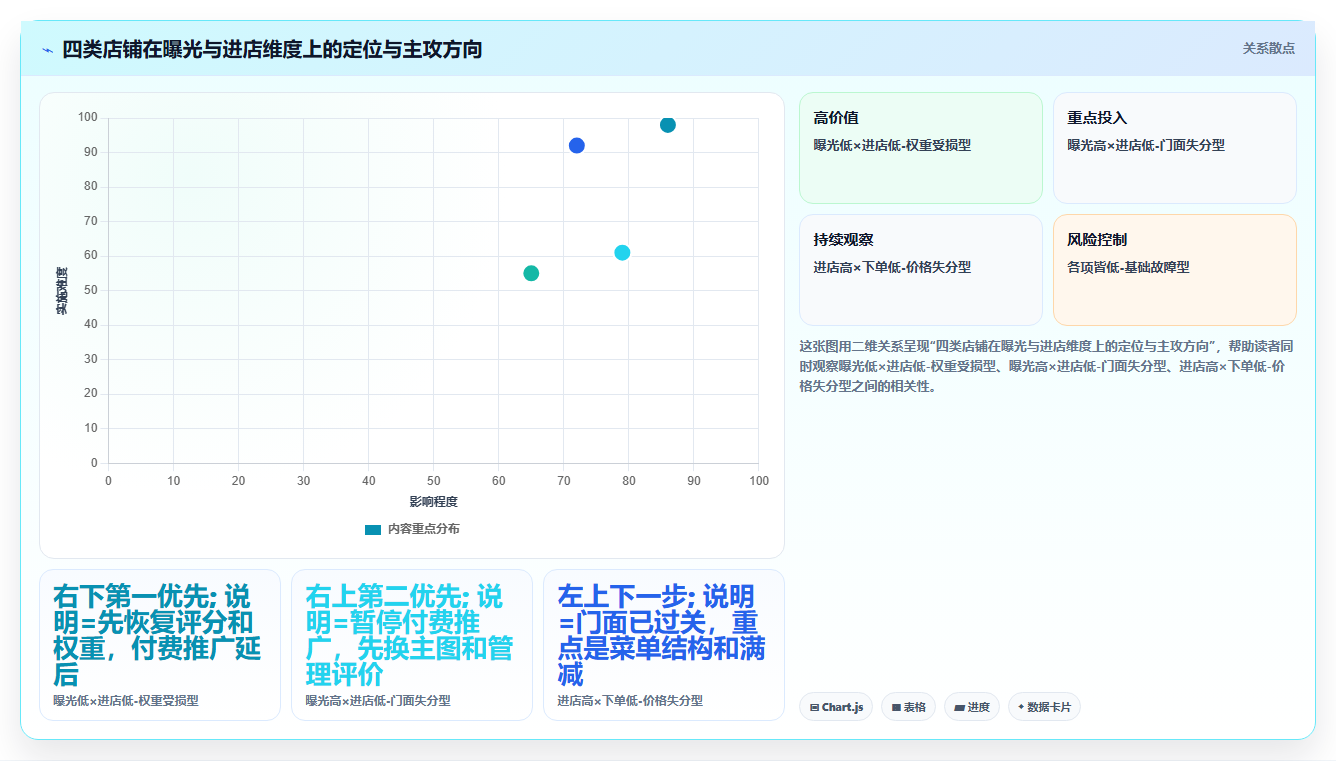Click the 实施难度 y-axis label
Viewport: 1336px width, 761px height.
coord(62,290)
